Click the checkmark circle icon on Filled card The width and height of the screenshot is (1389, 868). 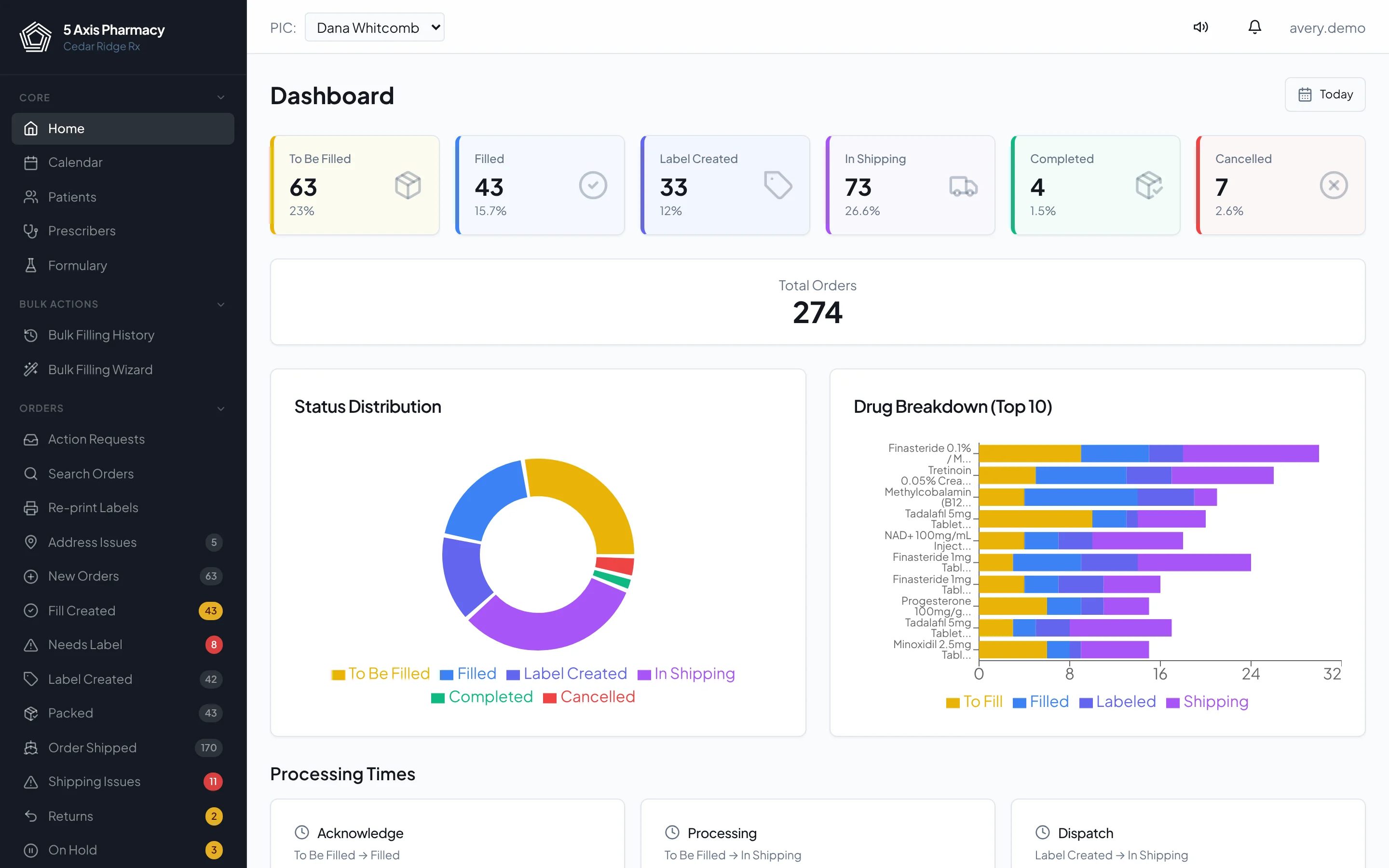[593, 186]
